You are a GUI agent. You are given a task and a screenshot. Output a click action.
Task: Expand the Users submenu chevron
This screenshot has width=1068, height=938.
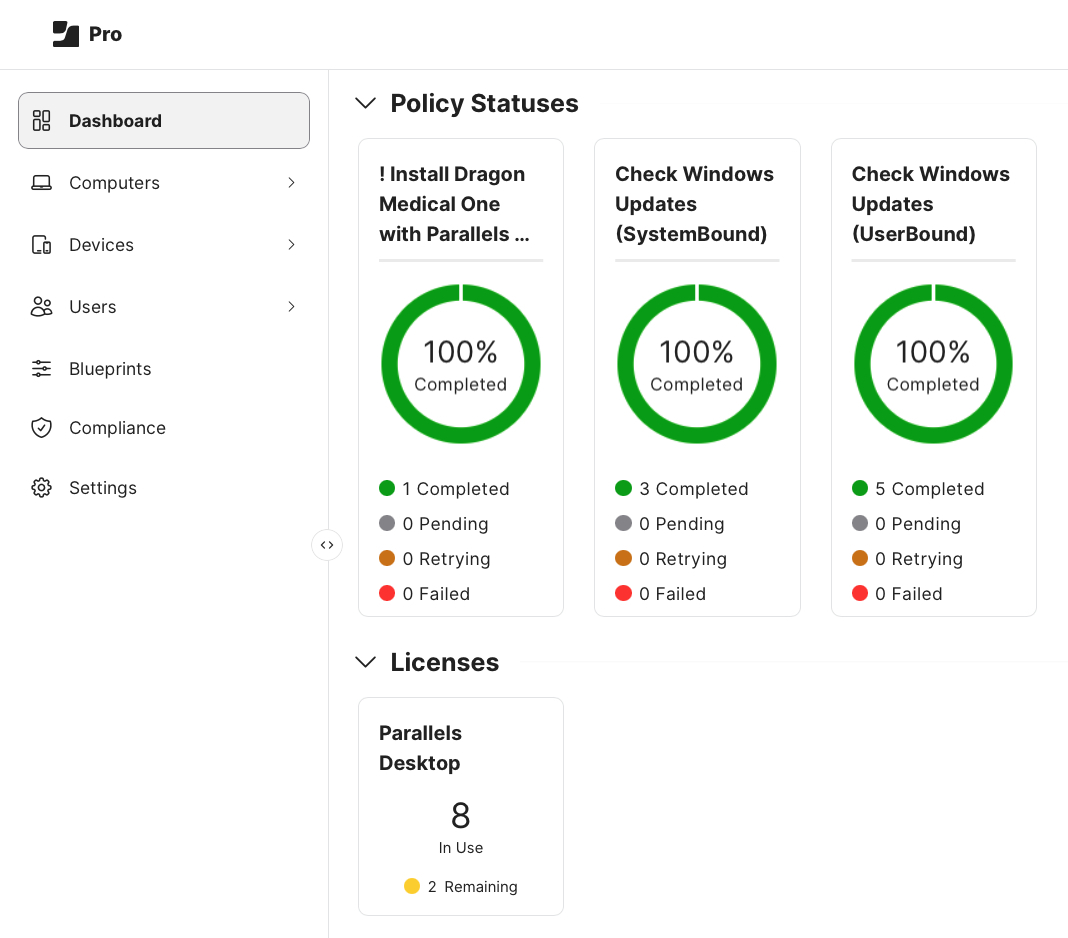(x=291, y=307)
